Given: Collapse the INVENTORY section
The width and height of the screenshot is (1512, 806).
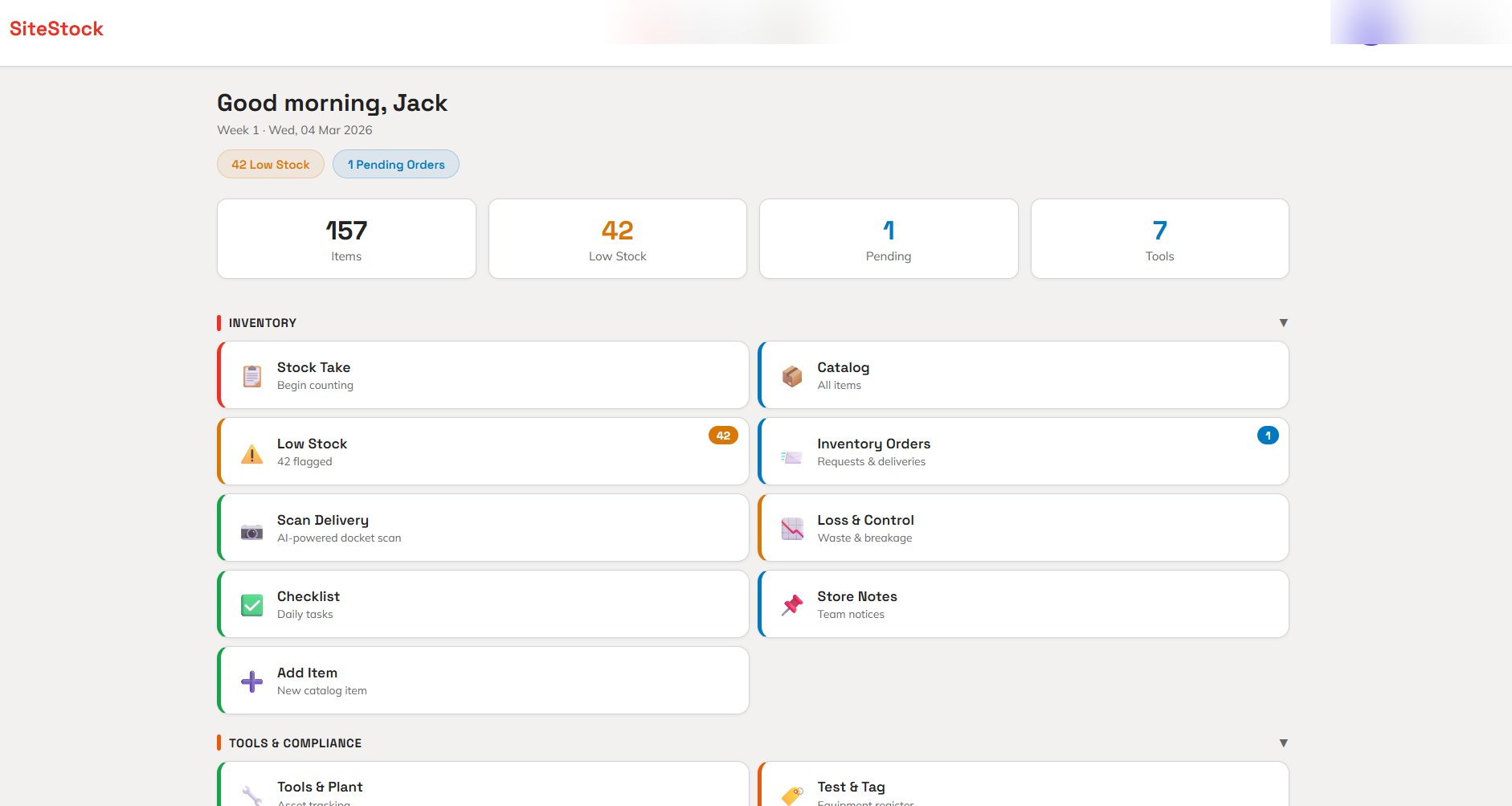Looking at the screenshot, I should point(1284,322).
